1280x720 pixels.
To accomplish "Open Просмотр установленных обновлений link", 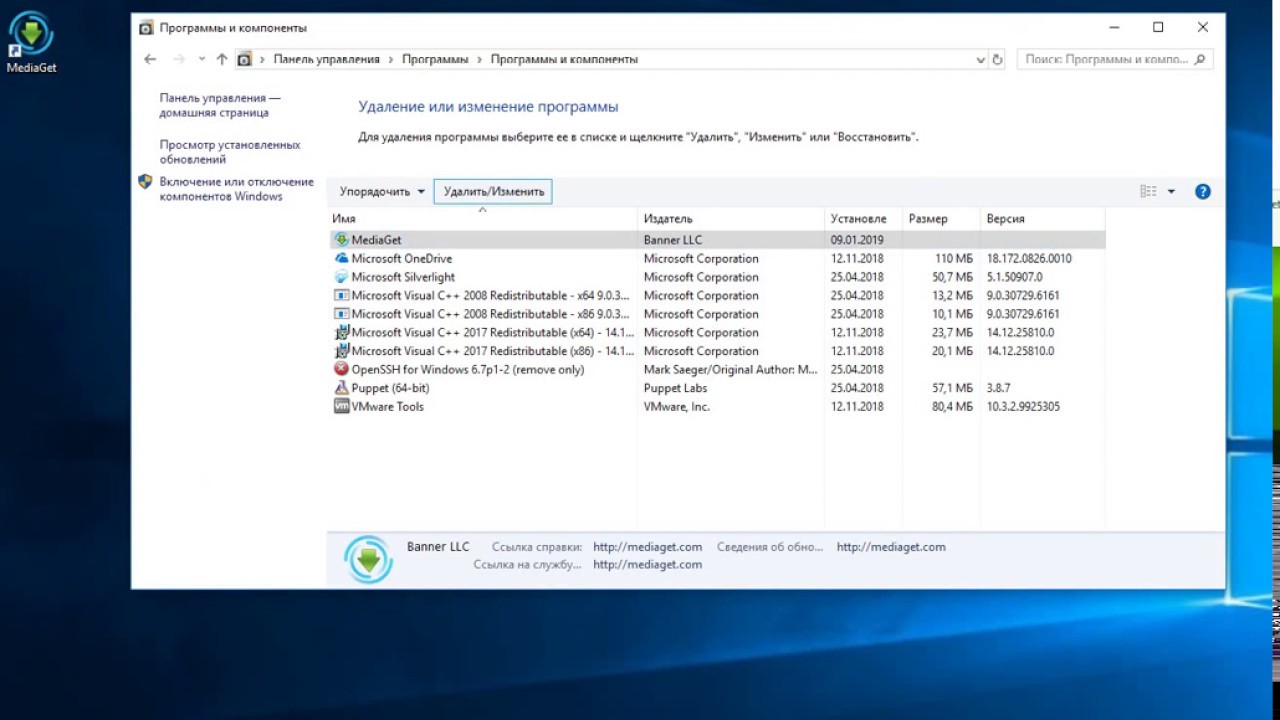I will (x=230, y=152).
